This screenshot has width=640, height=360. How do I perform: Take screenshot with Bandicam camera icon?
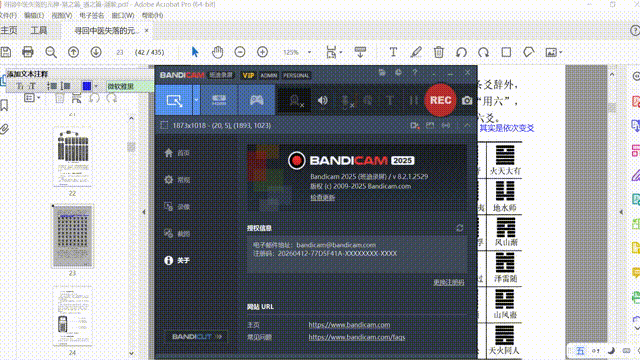467,100
